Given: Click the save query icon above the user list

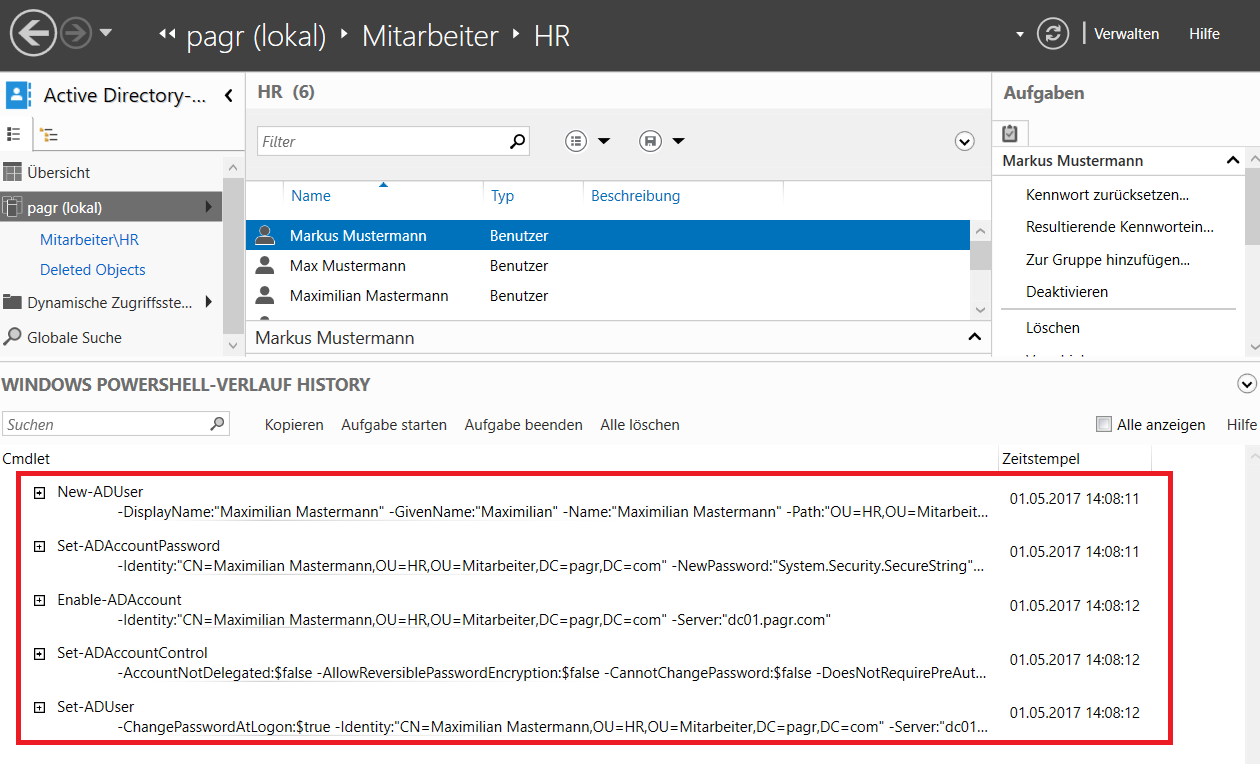Looking at the screenshot, I should tap(648, 141).
